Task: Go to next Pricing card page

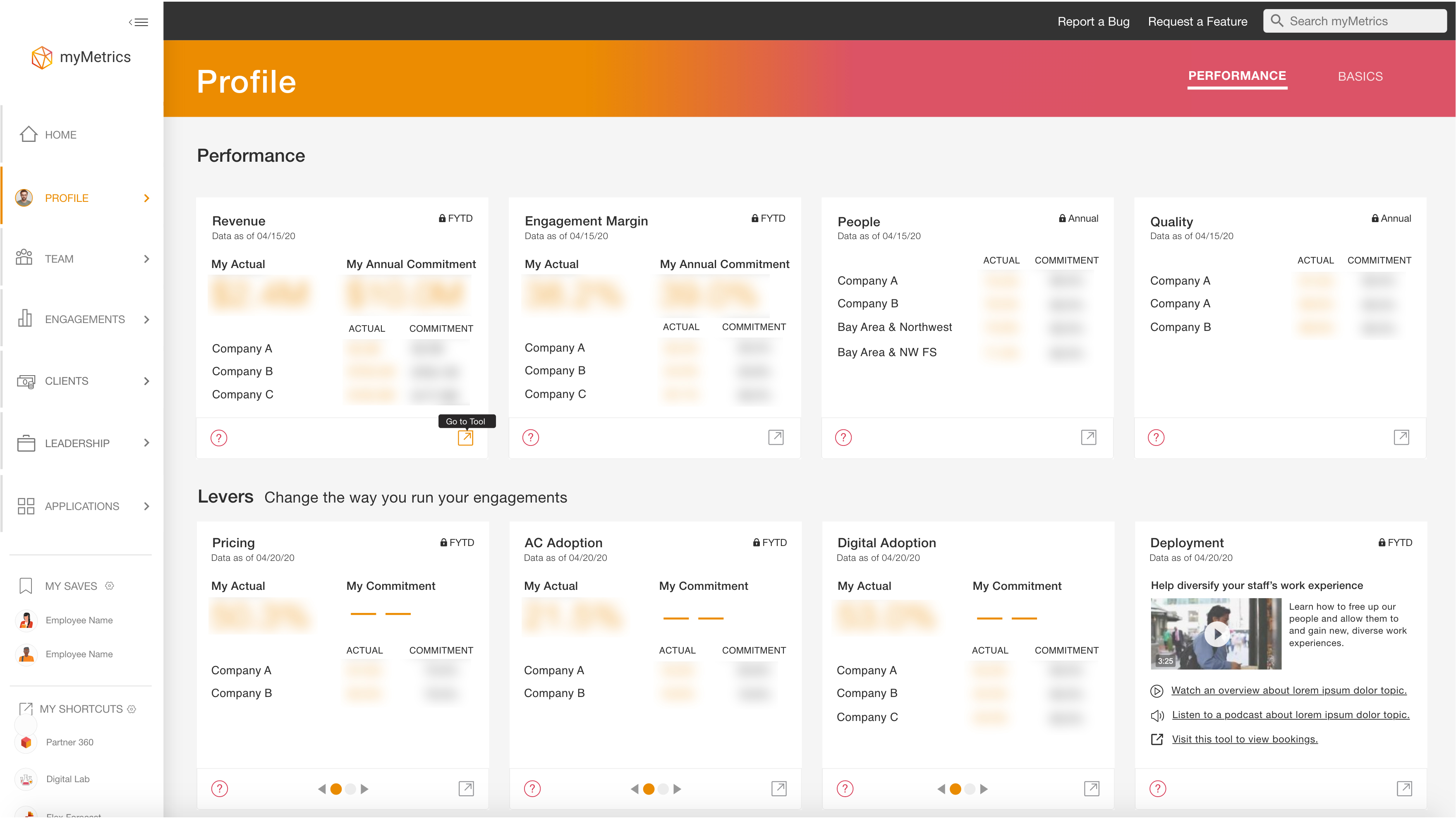Action: click(364, 789)
